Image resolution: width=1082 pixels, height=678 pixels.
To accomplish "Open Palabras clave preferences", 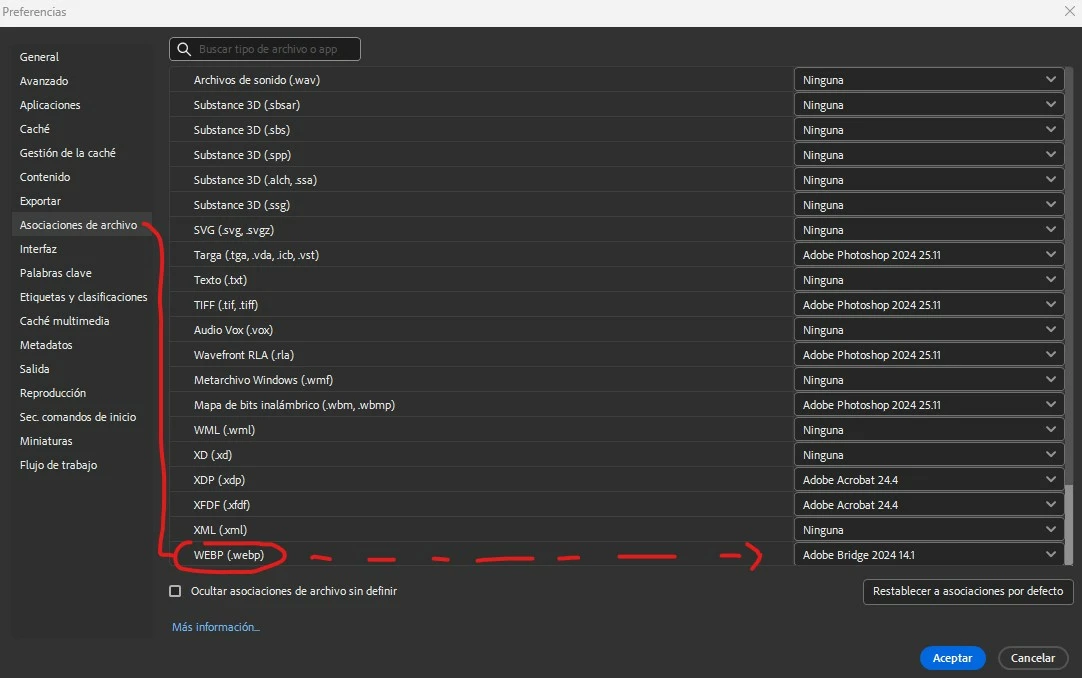I will tap(55, 273).
